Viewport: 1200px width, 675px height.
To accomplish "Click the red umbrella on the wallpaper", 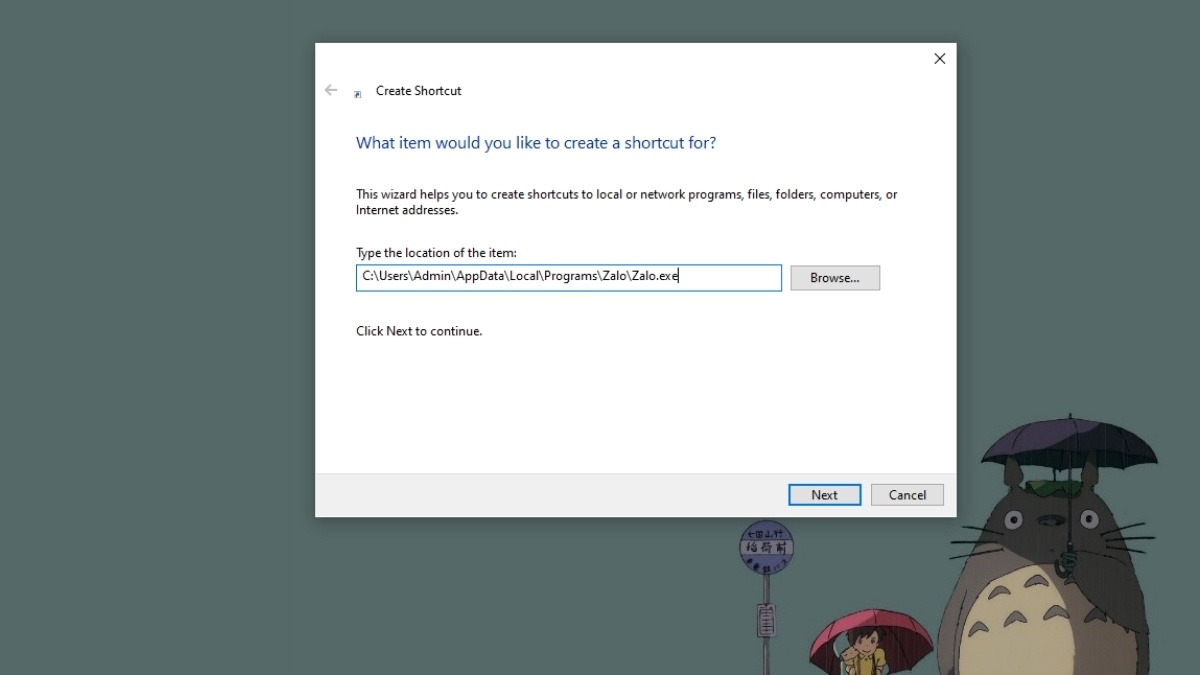I will point(870,628).
